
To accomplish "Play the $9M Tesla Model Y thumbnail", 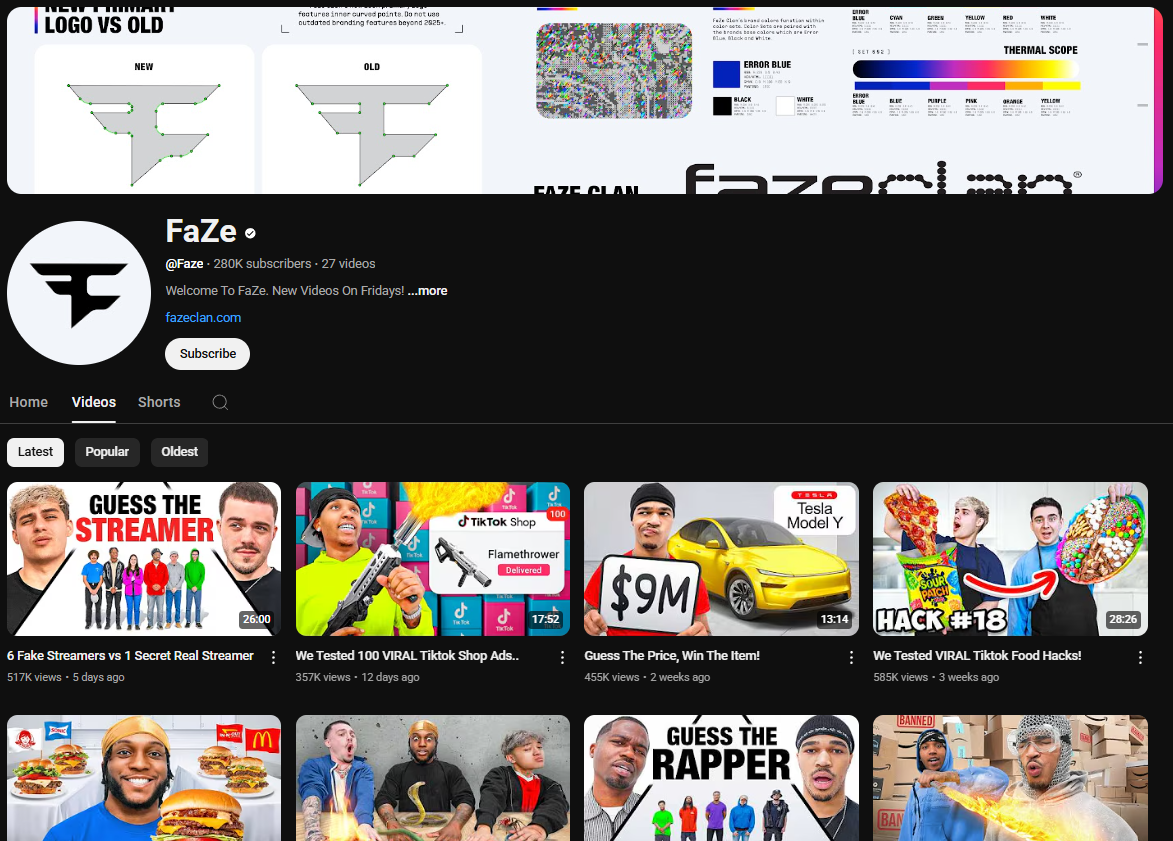I will pyautogui.click(x=721, y=558).
